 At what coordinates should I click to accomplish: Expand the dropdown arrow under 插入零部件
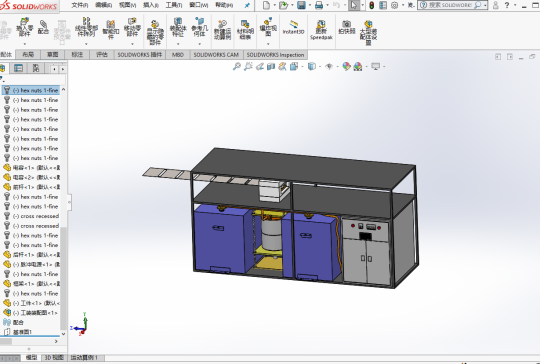[24, 44]
